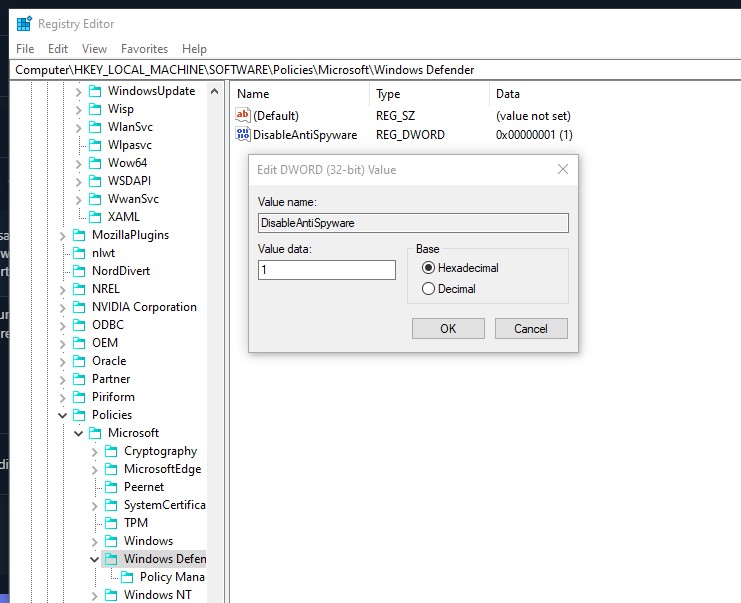The width and height of the screenshot is (741, 603).
Task: Select the Wow64 folder icon
Action: pos(95,163)
